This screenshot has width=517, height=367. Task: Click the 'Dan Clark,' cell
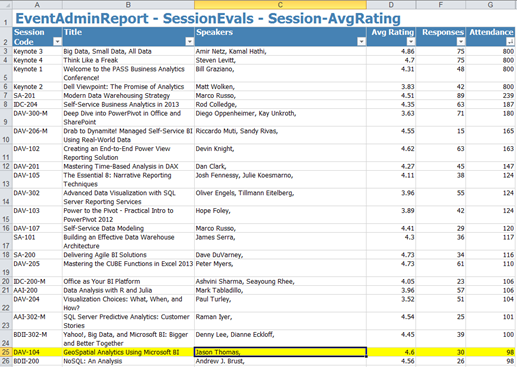coord(280,166)
